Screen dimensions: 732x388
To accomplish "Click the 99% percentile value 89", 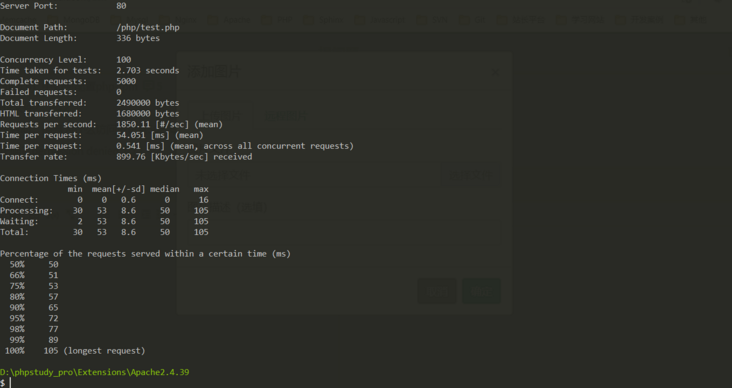I will point(53,339).
